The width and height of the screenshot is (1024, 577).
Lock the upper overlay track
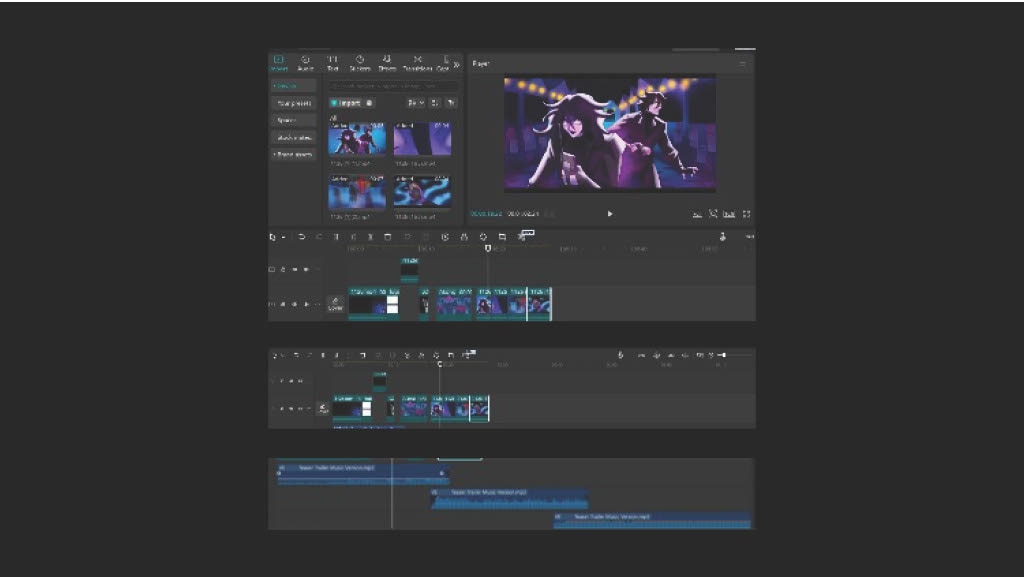click(283, 269)
